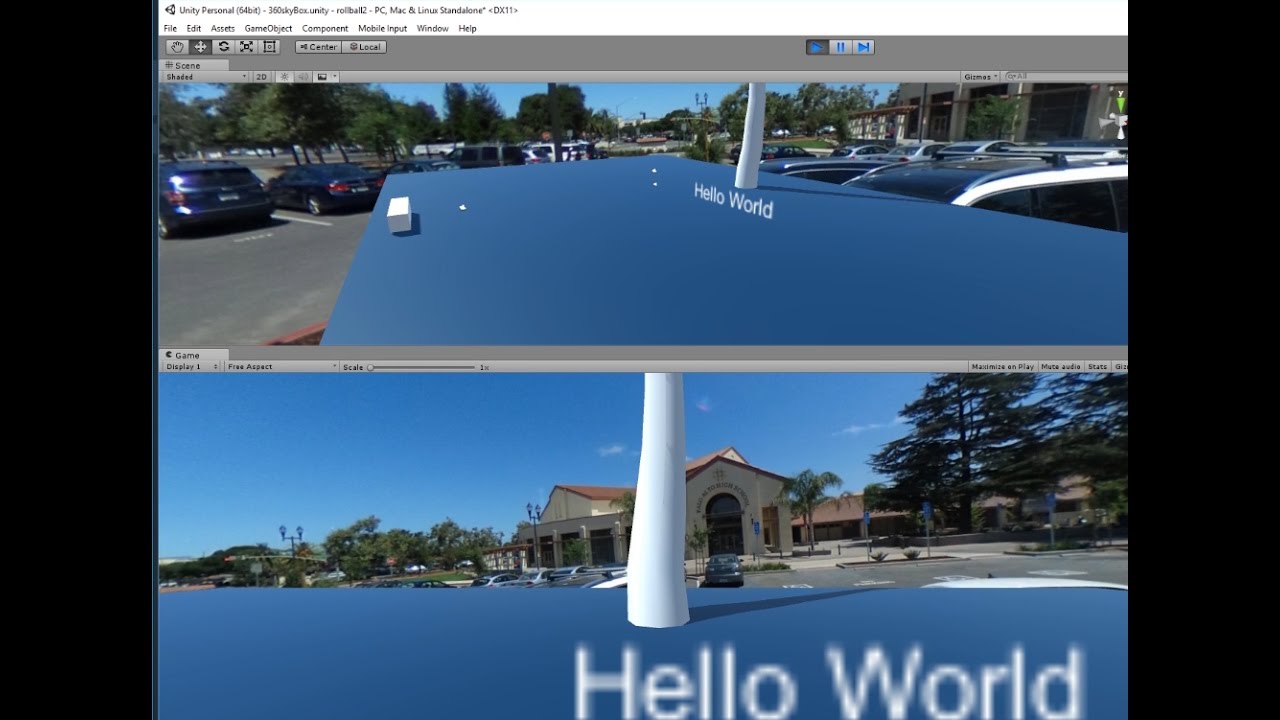Select the Scale tool
The width and height of the screenshot is (1280, 720).
246,47
